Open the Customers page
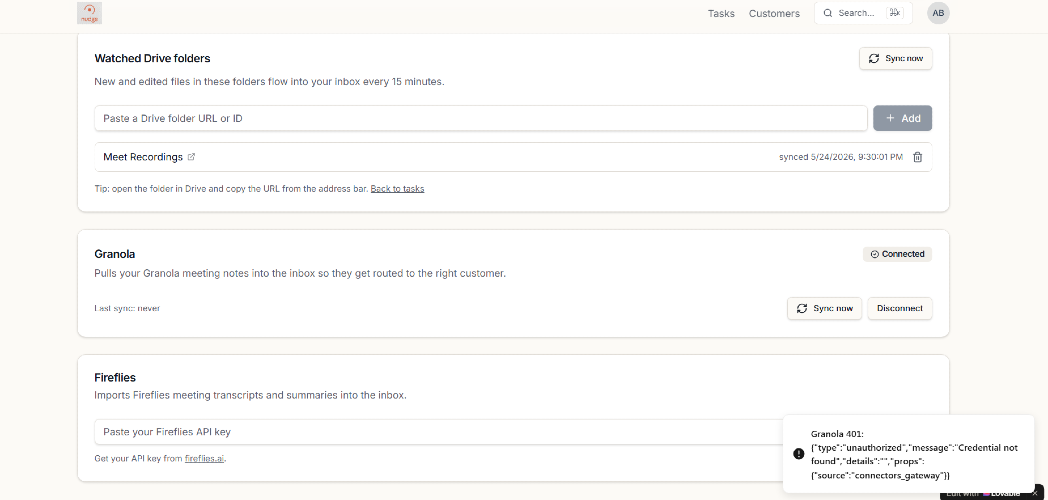The image size is (1048, 500). click(774, 13)
